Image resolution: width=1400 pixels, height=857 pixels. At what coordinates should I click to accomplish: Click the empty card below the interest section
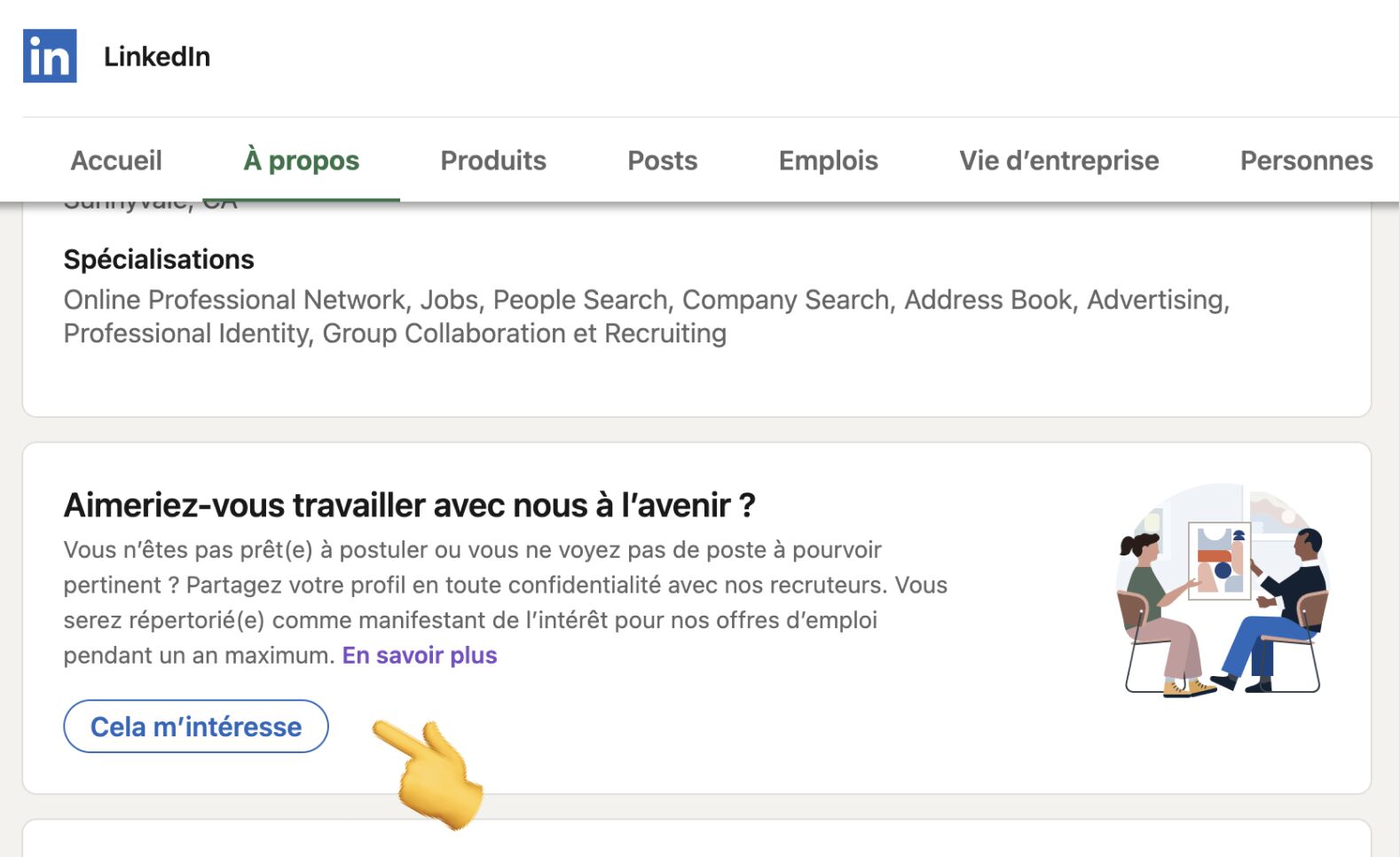tap(696, 840)
